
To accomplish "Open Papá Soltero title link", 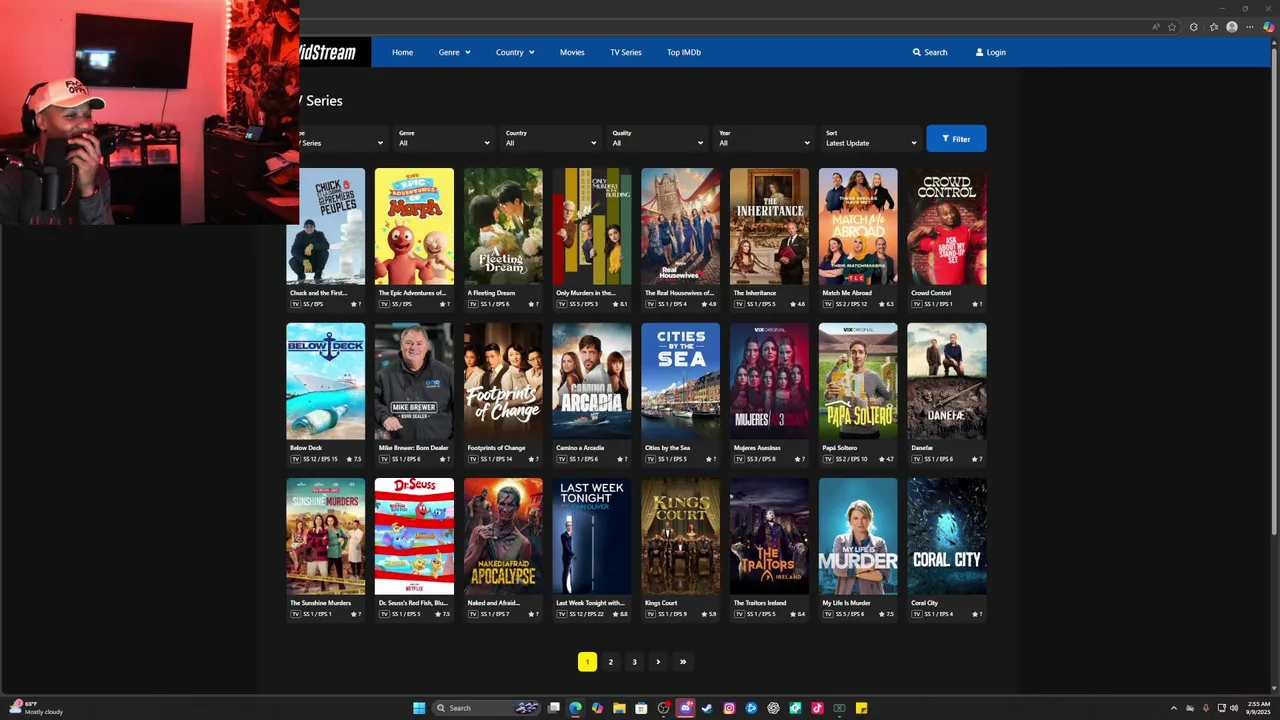I will (841, 448).
